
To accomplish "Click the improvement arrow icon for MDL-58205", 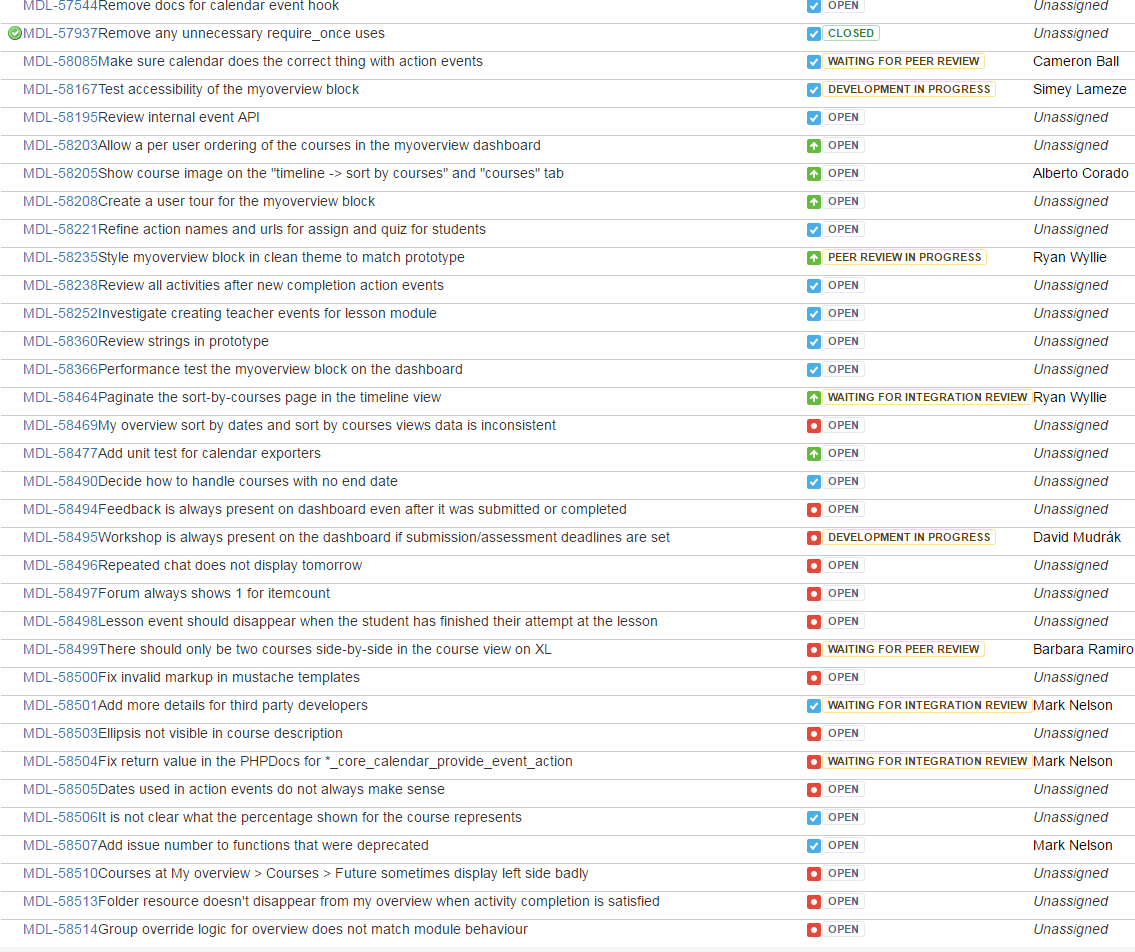I will coord(814,174).
